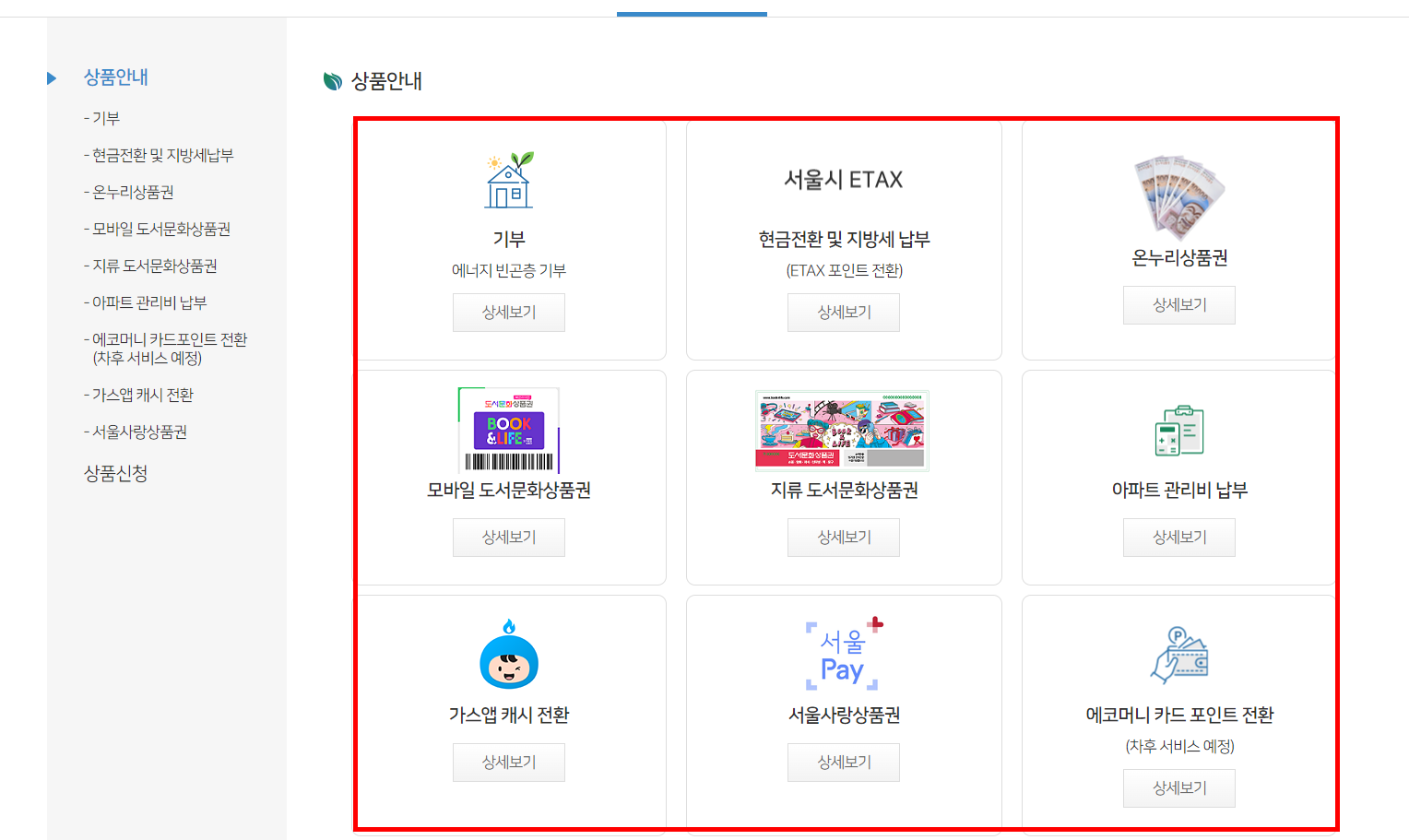The width and height of the screenshot is (1409, 840).
Task: Open 상세보기 under 온누리상품권
Action: (x=1179, y=305)
